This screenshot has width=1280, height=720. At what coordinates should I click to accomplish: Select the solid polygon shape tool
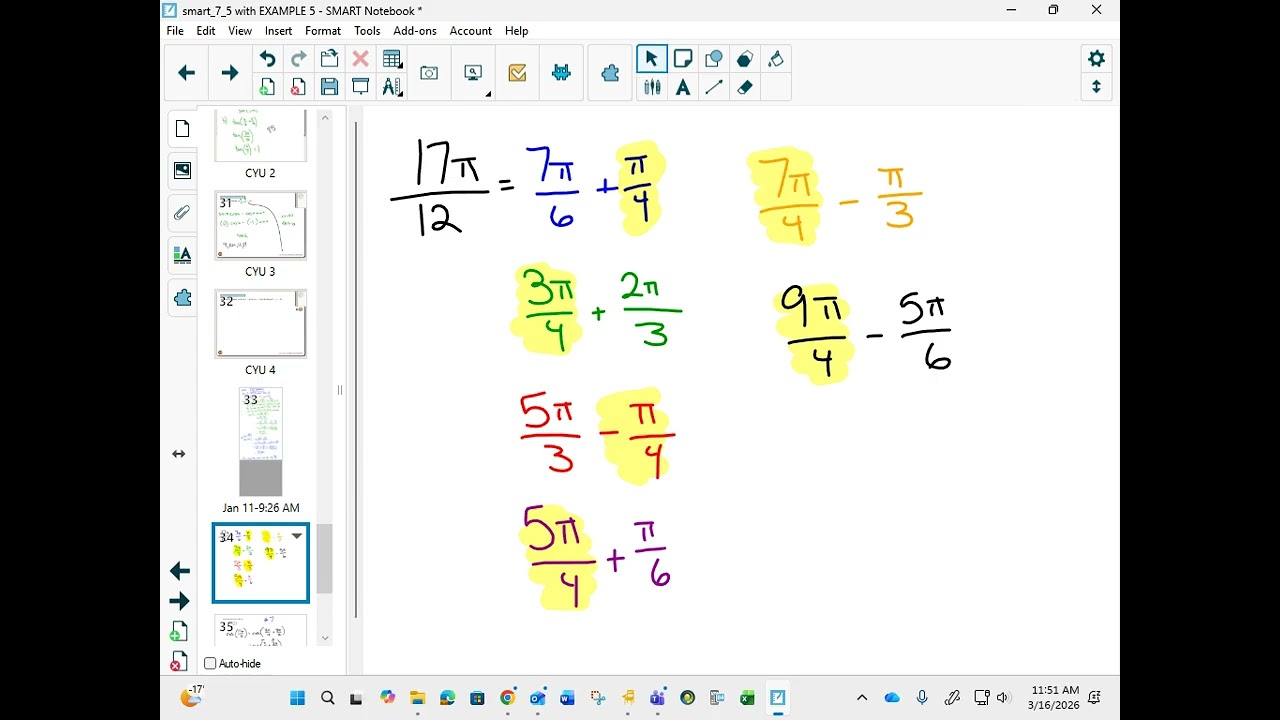745,59
